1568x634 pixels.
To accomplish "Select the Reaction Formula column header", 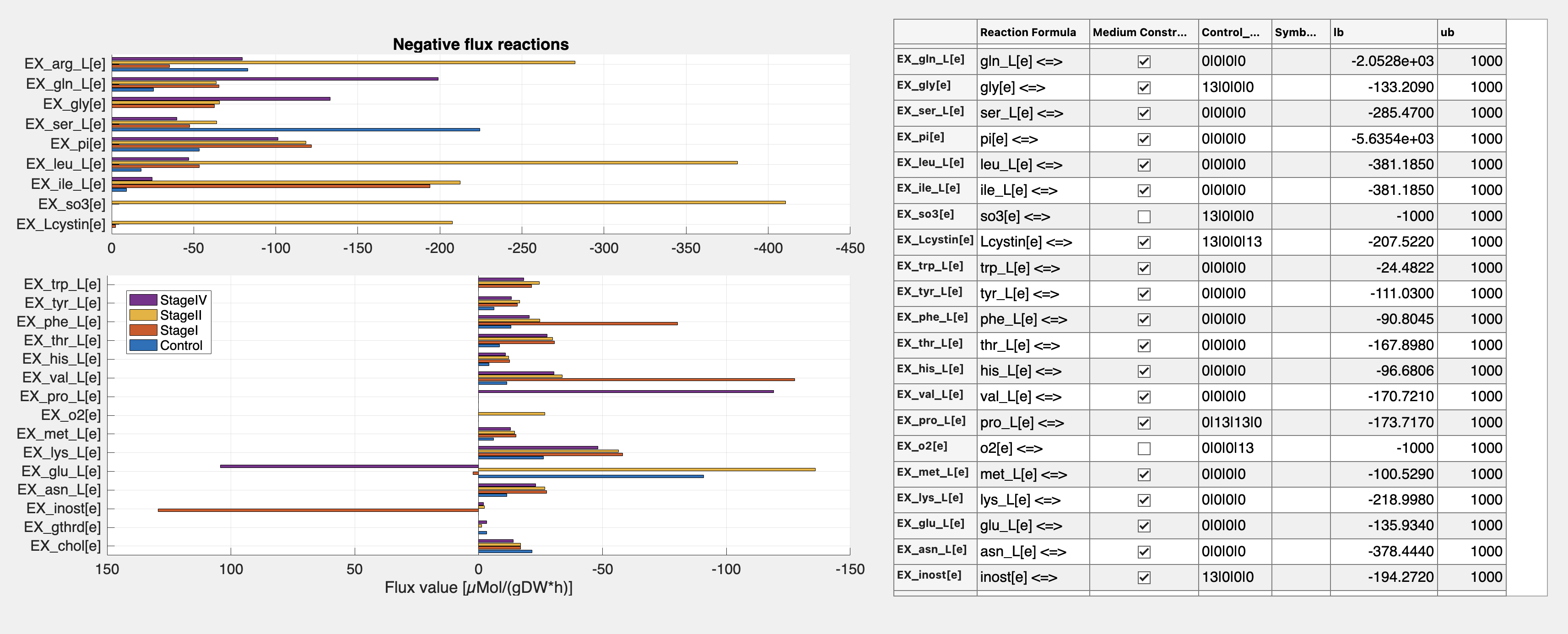I will (1033, 32).
